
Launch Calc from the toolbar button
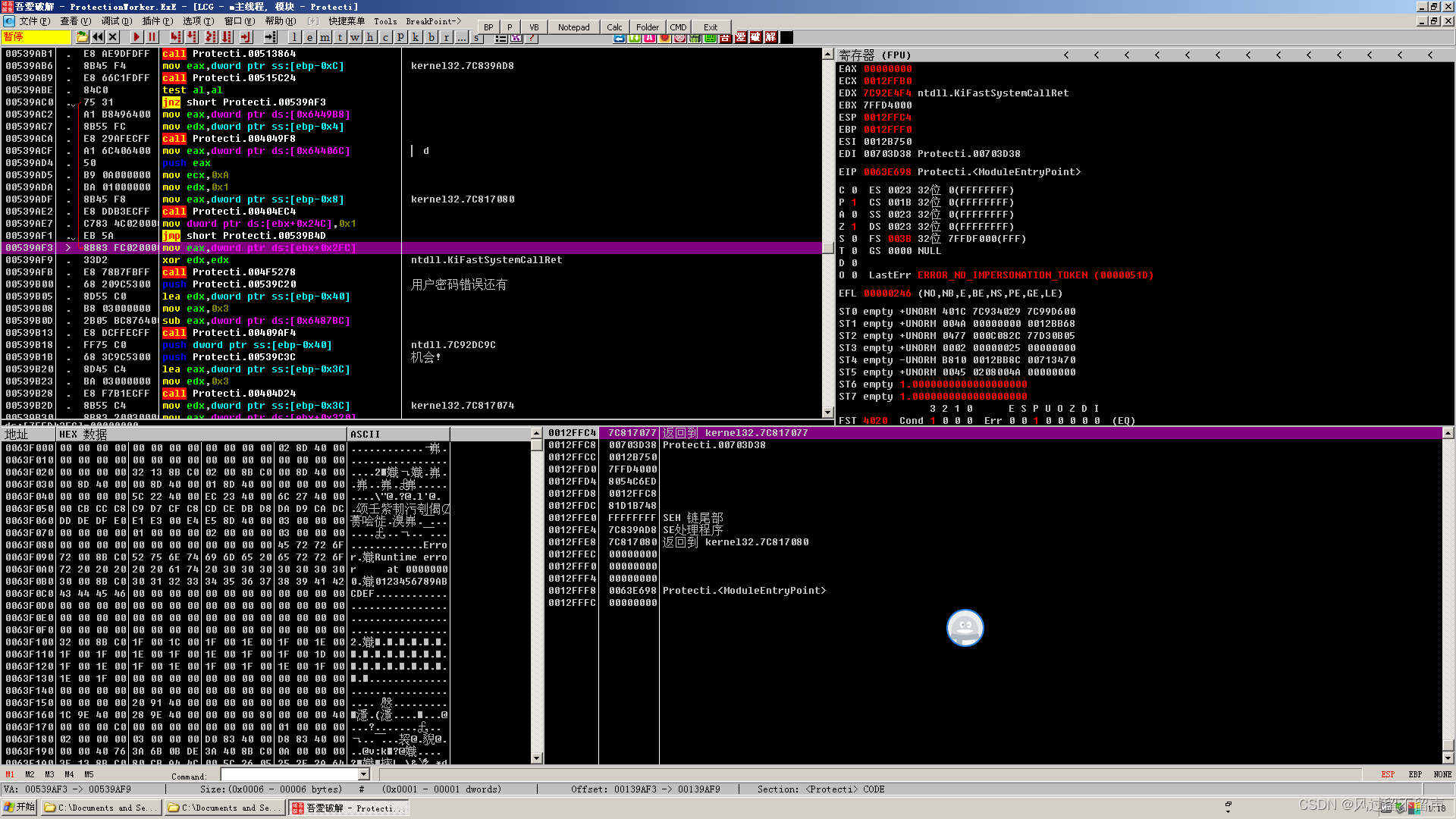coord(614,27)
